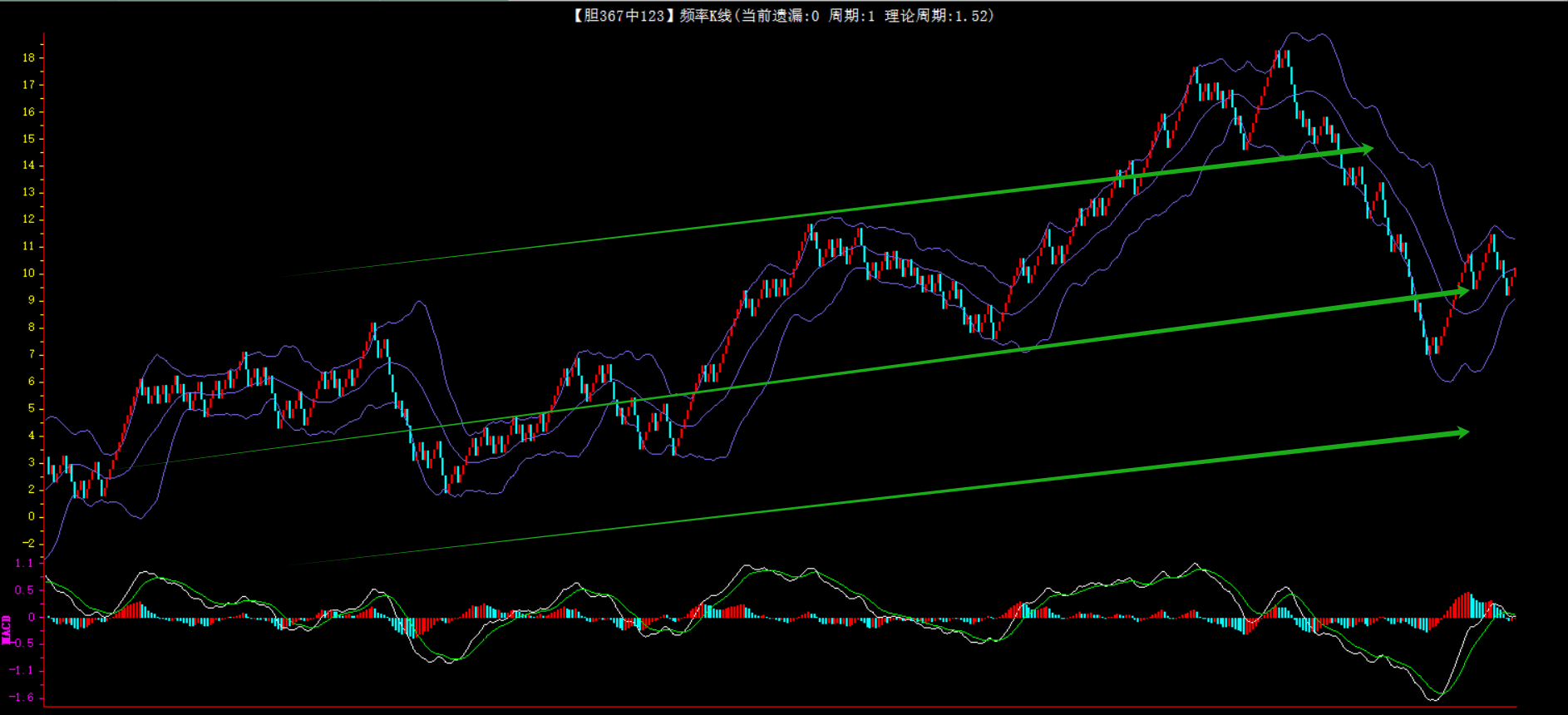The width and height of the screenshot is (1568, 715).
Task: Click the 频率K线 chart name in title
Action: [x=705, y=16]
